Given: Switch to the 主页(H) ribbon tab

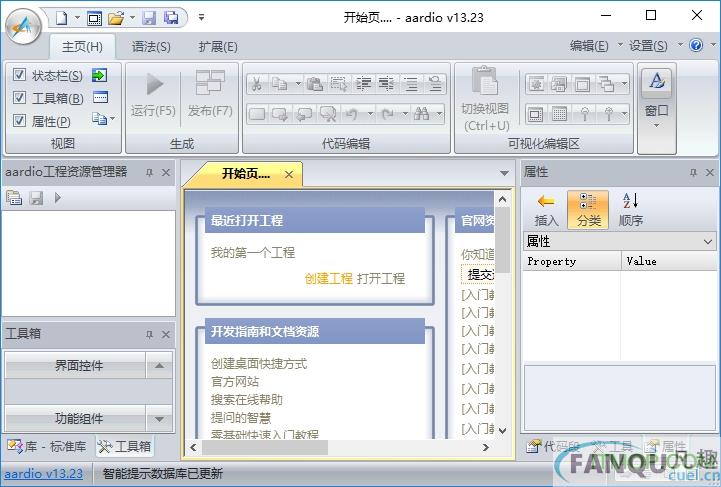Looking at the screenshot, I should tap(82, 46).
